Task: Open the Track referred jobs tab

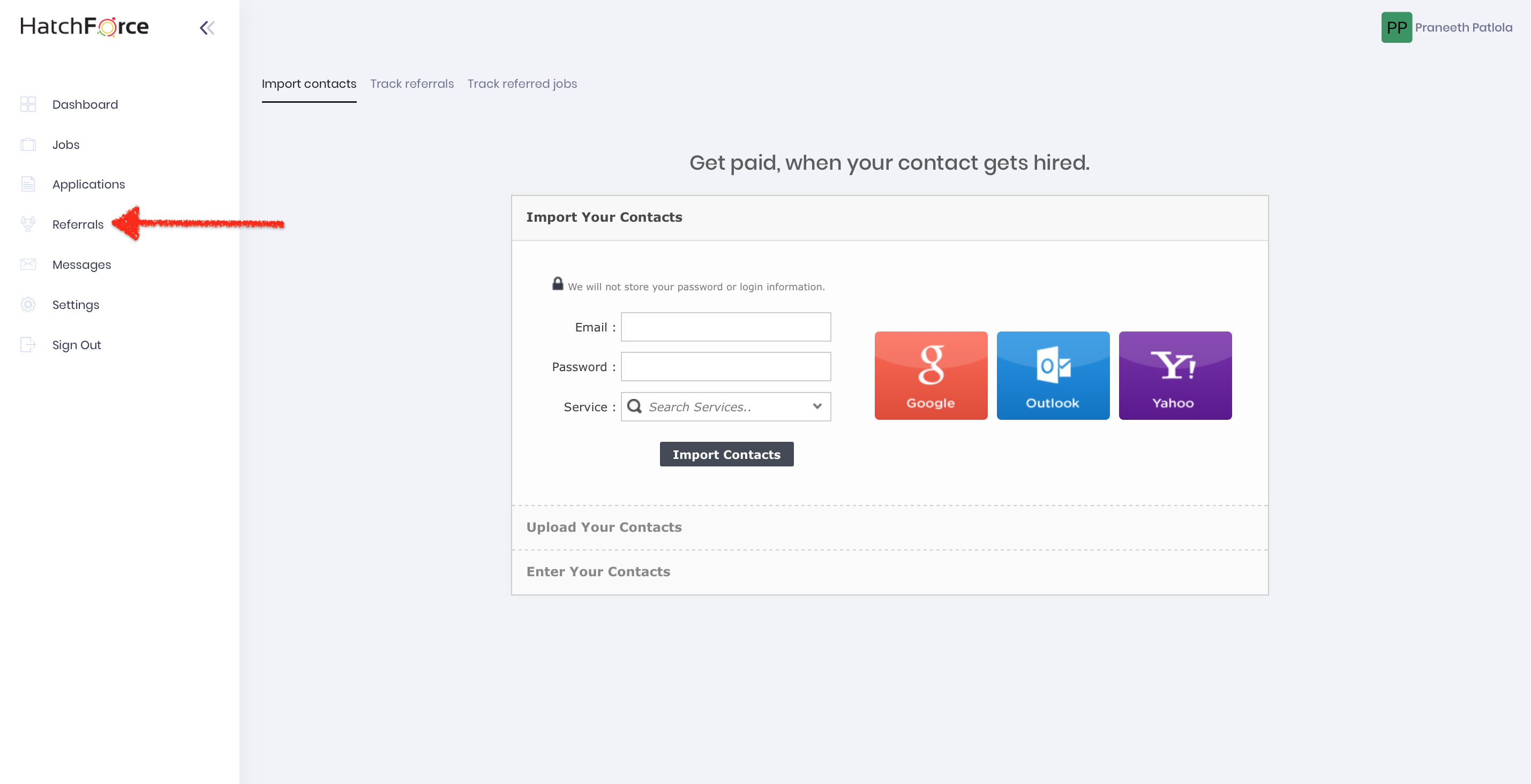Action: (522, 84)
